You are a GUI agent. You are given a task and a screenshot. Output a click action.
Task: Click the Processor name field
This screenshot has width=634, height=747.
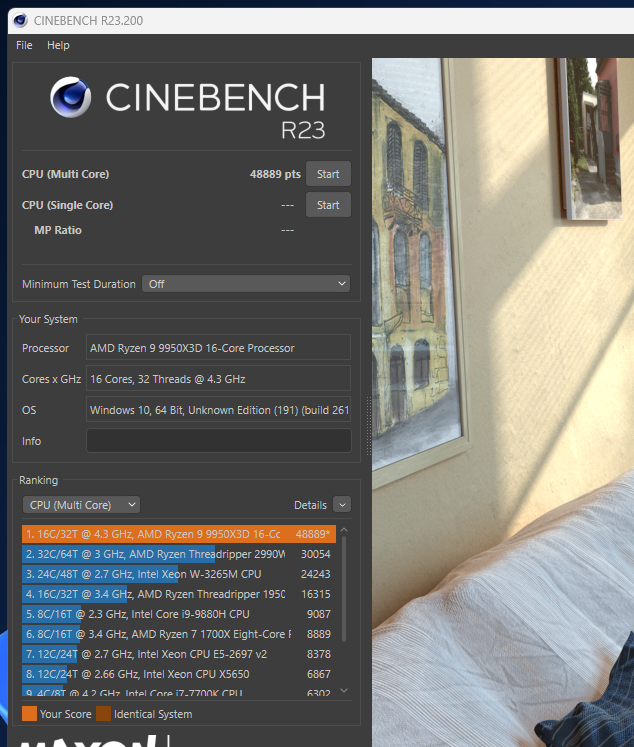[218, 348]
